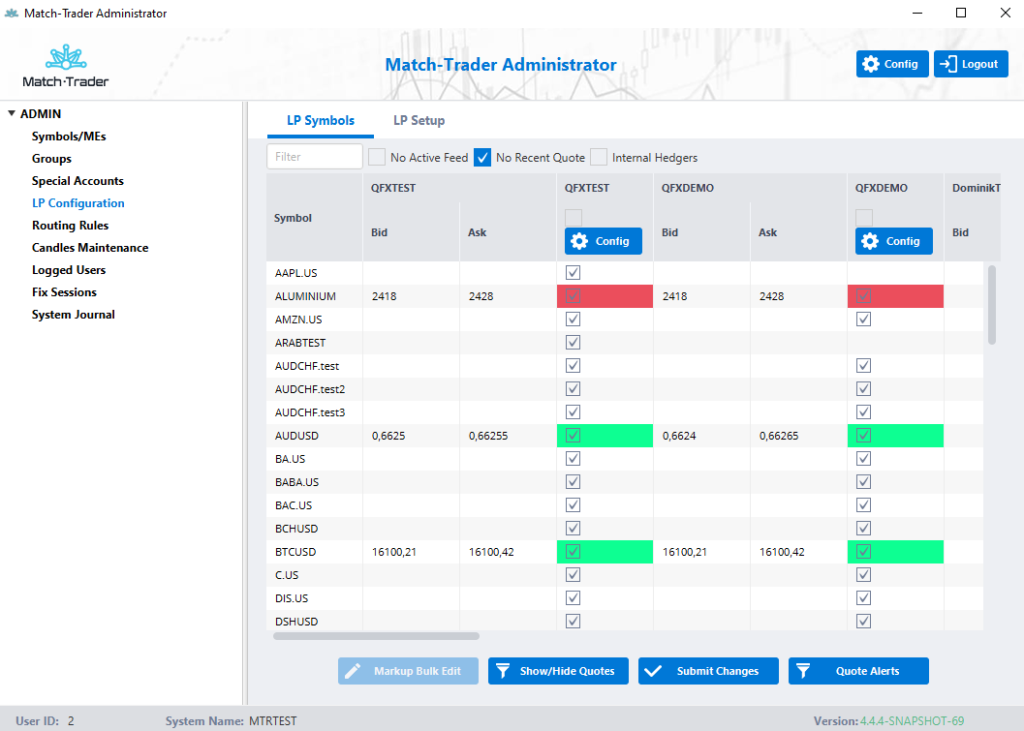Toggle the AUDUSD checkbox under QFXTEST
The image size is (1024, 731).
(573, 435)
